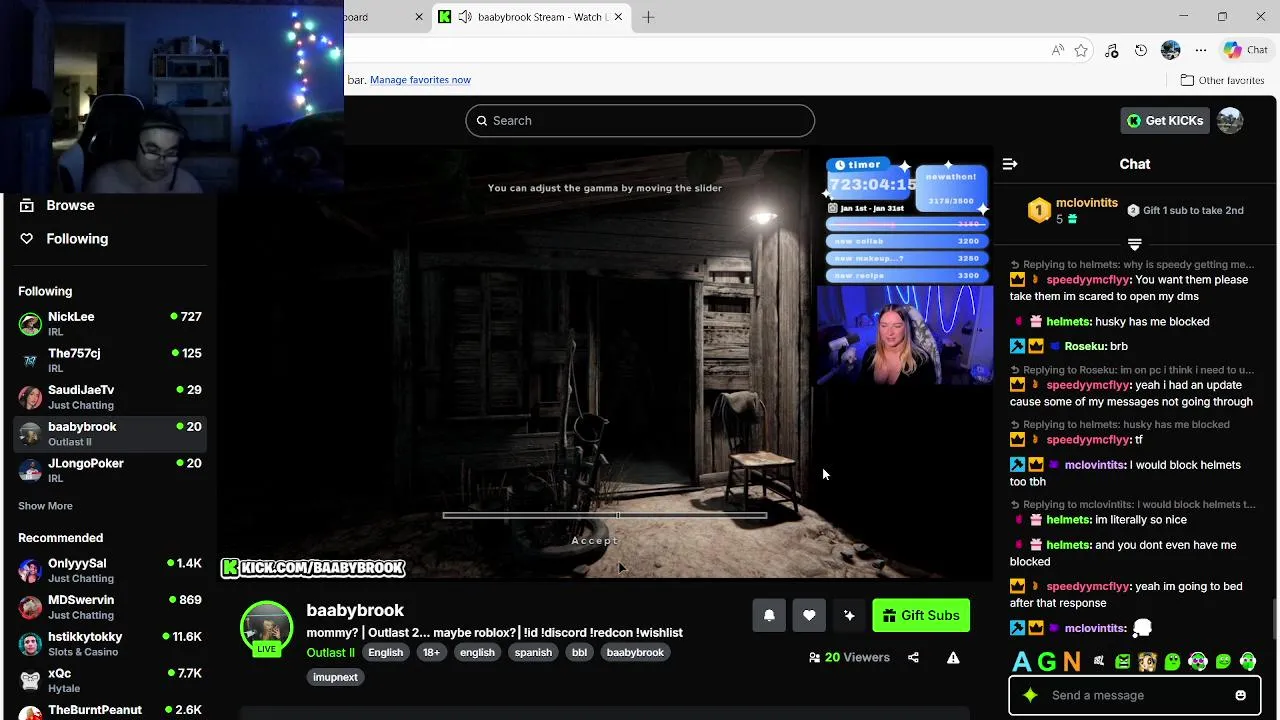
Task: Open a new browser tab with plus
Action: pos(648,17)
